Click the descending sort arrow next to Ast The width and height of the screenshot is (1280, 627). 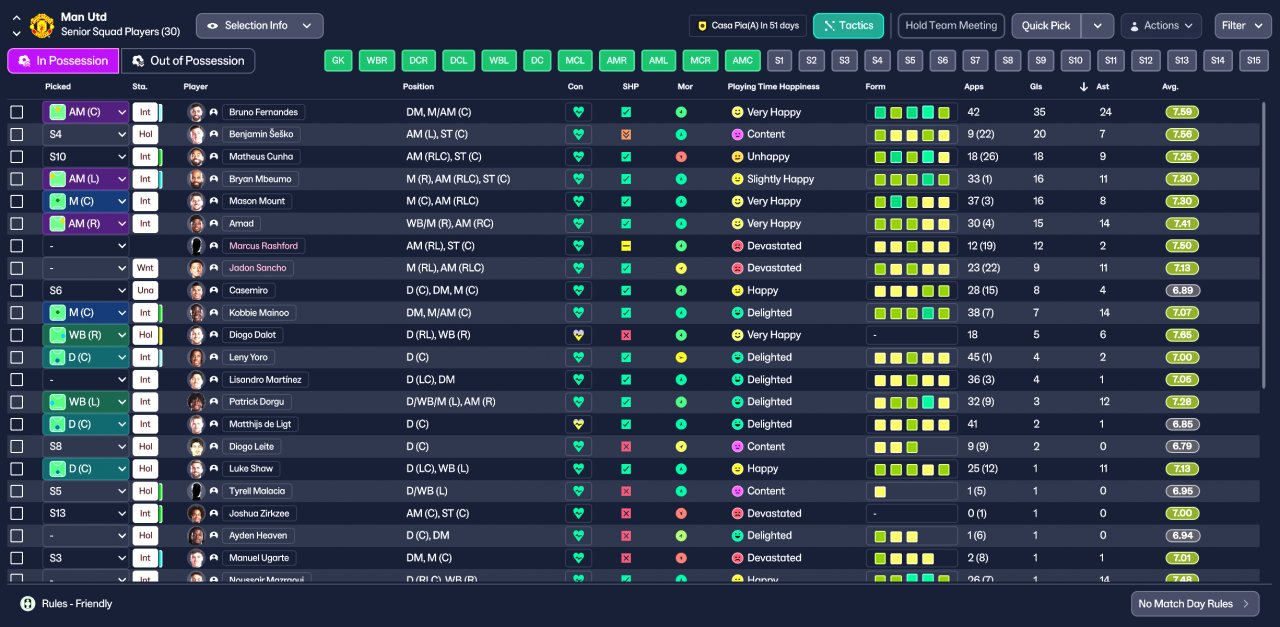point(1084,87)
